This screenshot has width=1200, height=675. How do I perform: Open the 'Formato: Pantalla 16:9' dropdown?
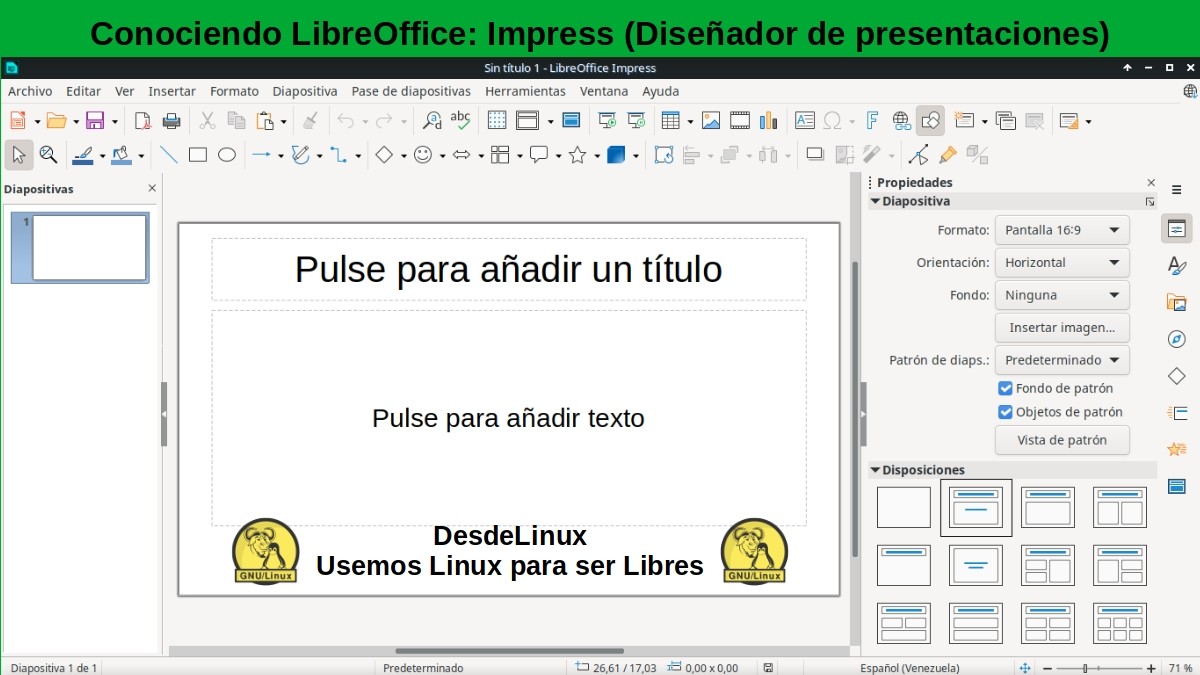tap(1062, 229)
